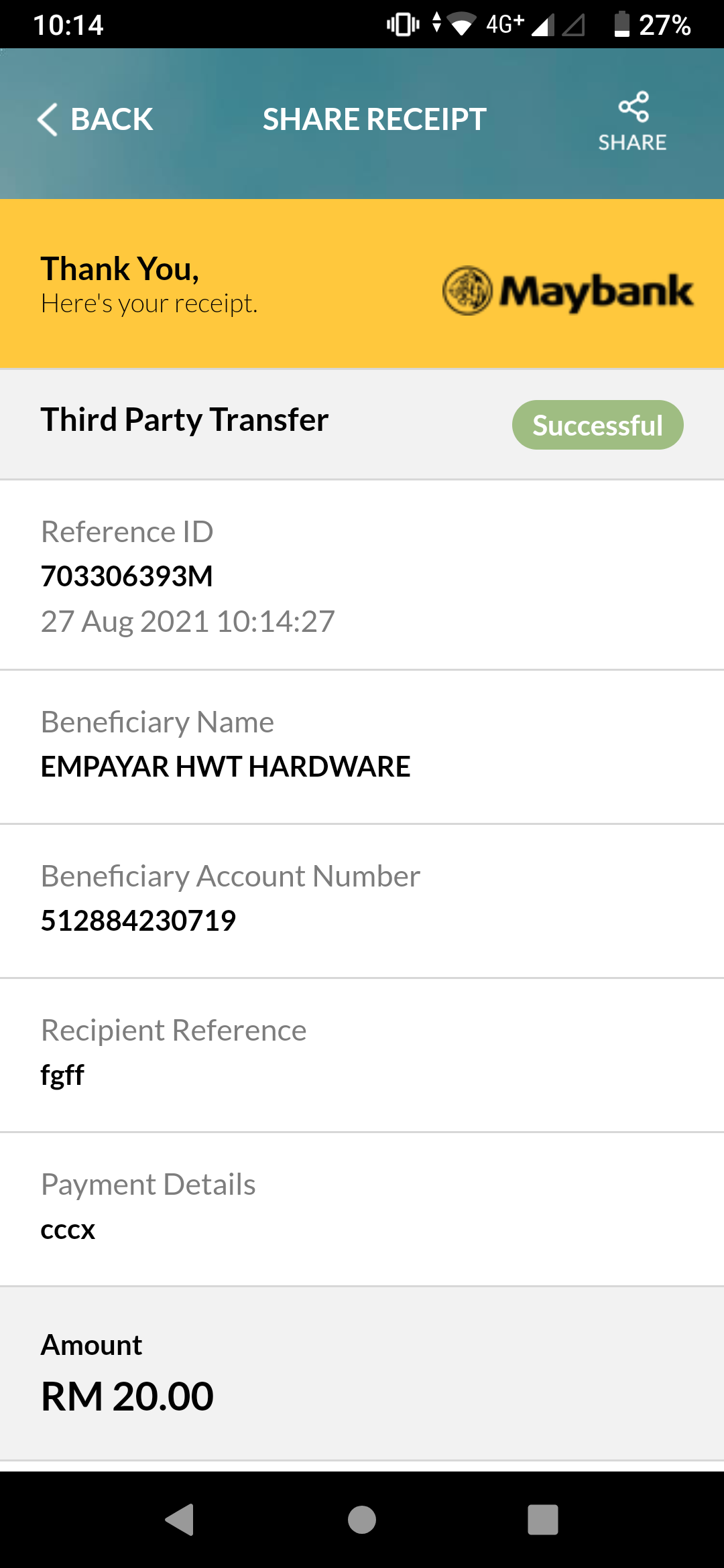Tap the Wi-Fi status icon
The image size is (724, 1568).
pyautogui.click(x=461, y=25)
